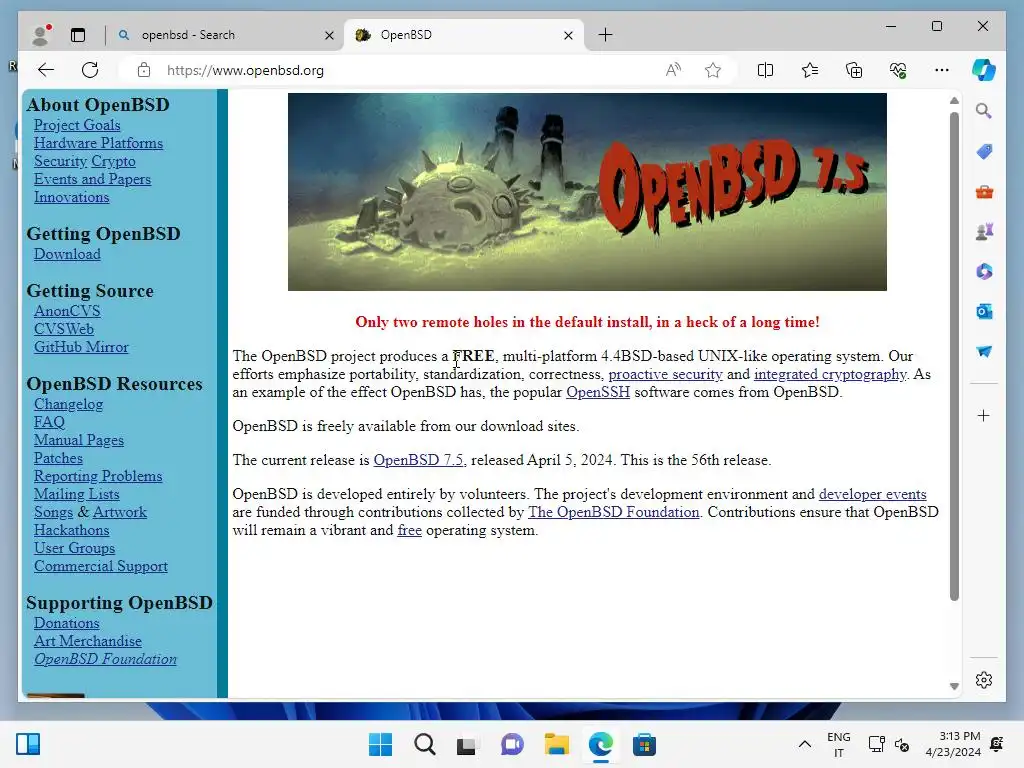Open a new tab with plus button

605,35
